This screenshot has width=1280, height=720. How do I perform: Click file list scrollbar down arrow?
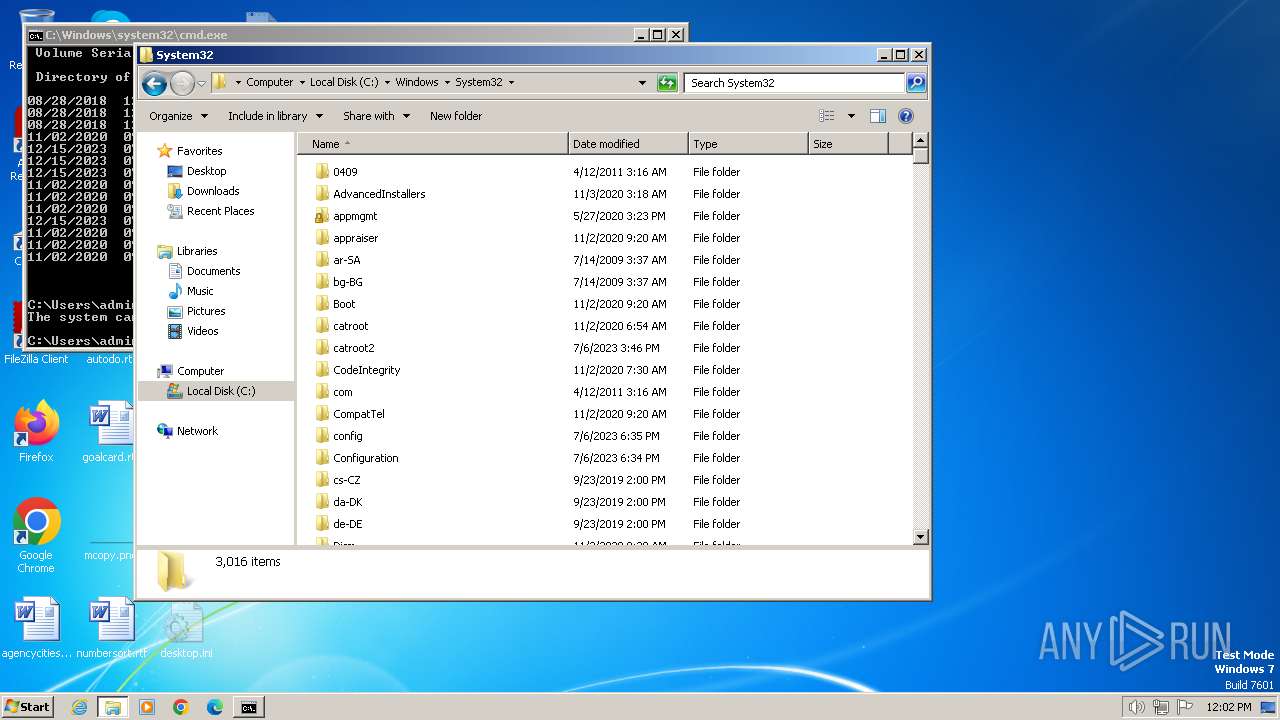pos(921,537)
